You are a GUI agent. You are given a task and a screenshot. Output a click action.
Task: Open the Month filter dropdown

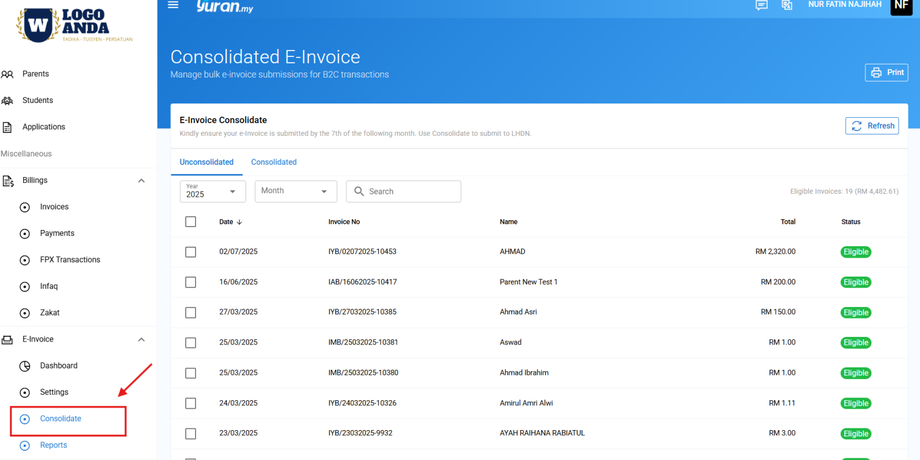coord(295,191)
